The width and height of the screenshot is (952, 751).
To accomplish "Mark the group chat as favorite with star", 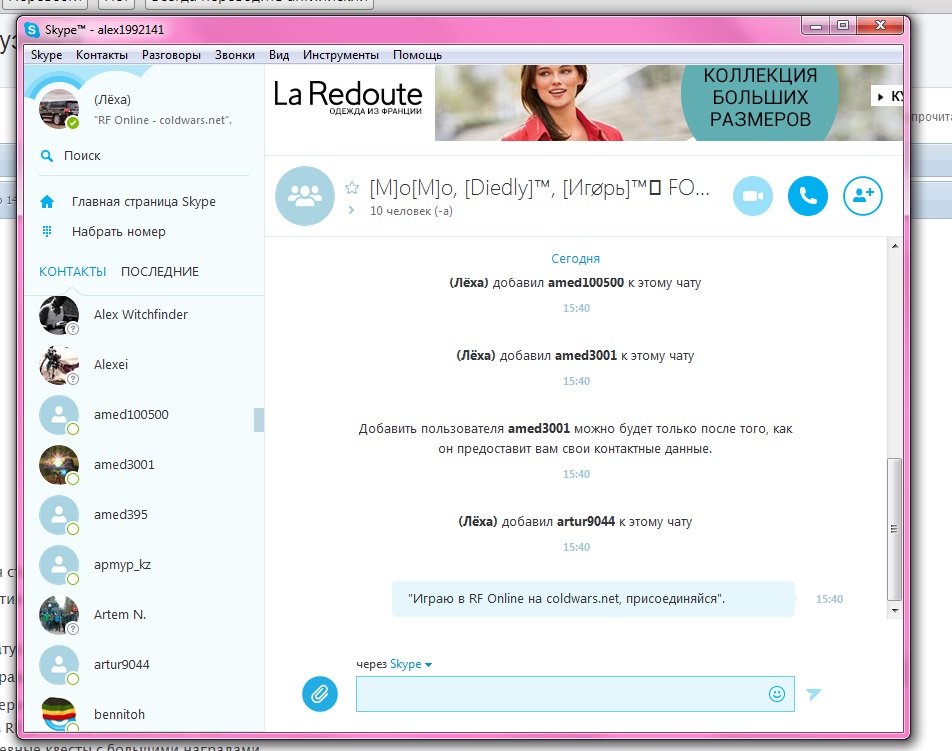I will tap(352, 188).
